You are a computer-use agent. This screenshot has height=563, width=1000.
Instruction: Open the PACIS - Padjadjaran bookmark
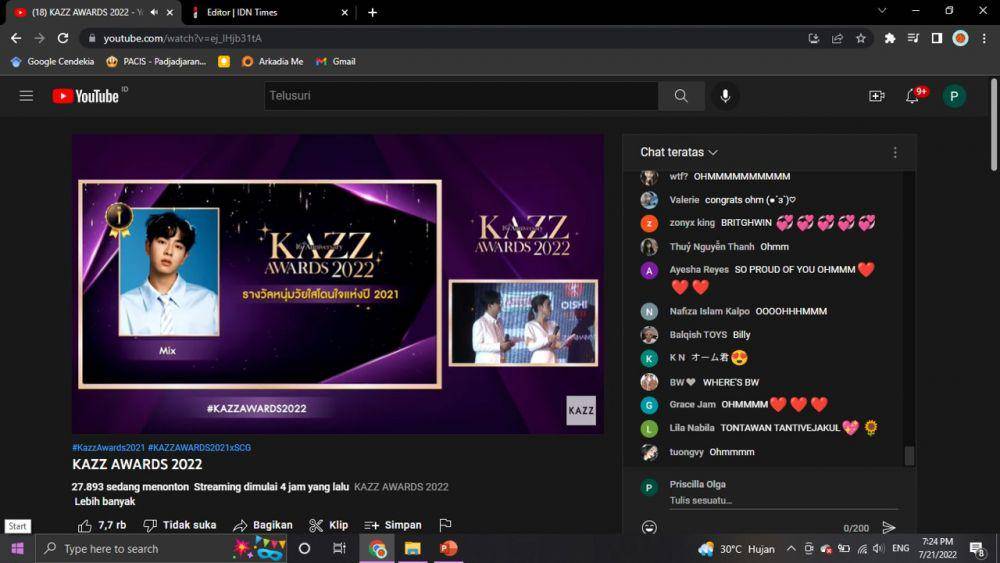(x=156, y=61)
